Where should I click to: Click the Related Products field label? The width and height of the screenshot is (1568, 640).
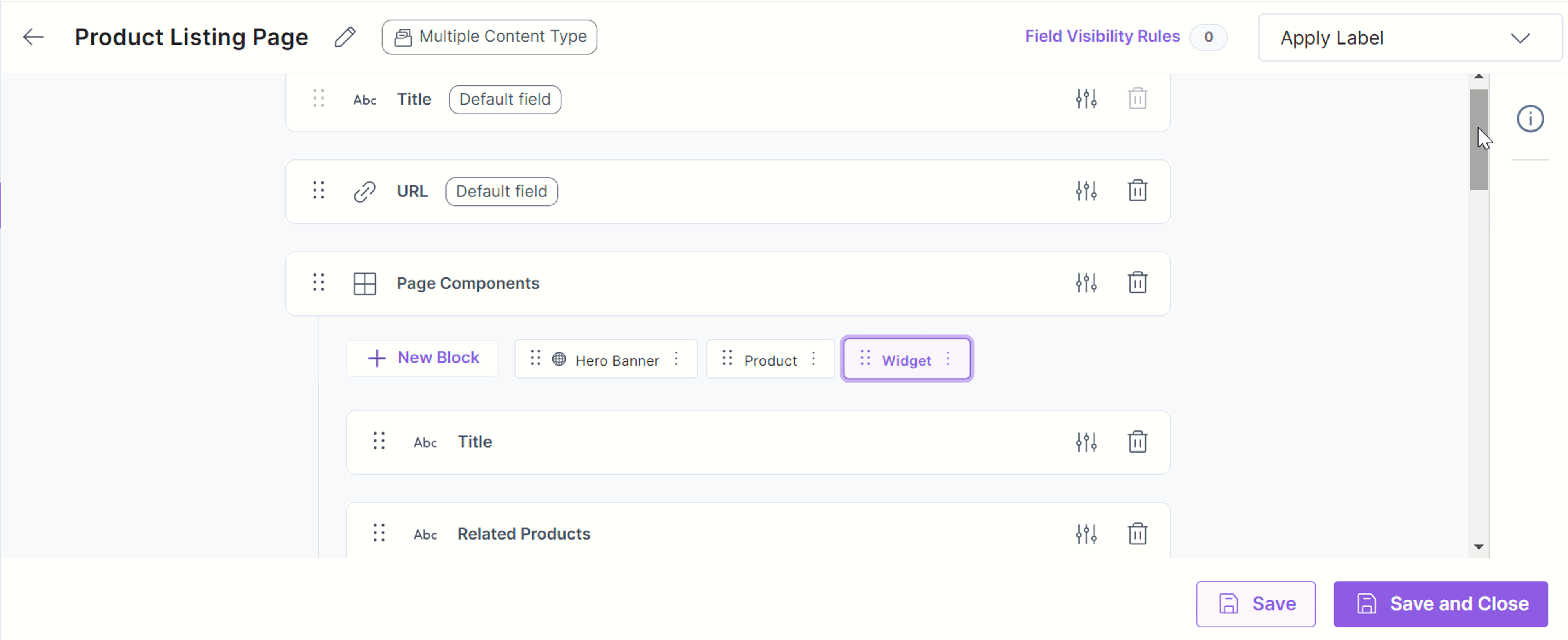point(523,534)
